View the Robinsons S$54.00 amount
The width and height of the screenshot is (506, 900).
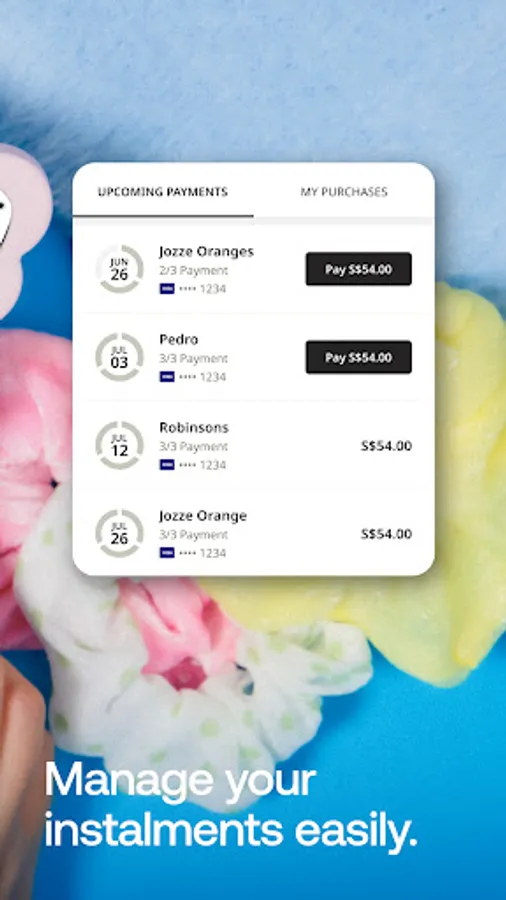pos(386,446)
